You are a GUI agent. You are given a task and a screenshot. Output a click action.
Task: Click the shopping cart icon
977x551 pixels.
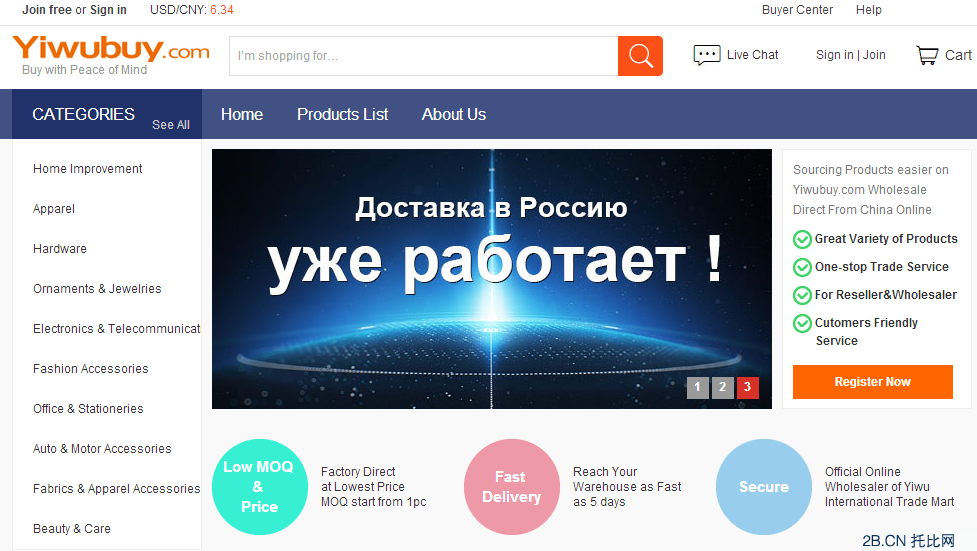[927, 55]
